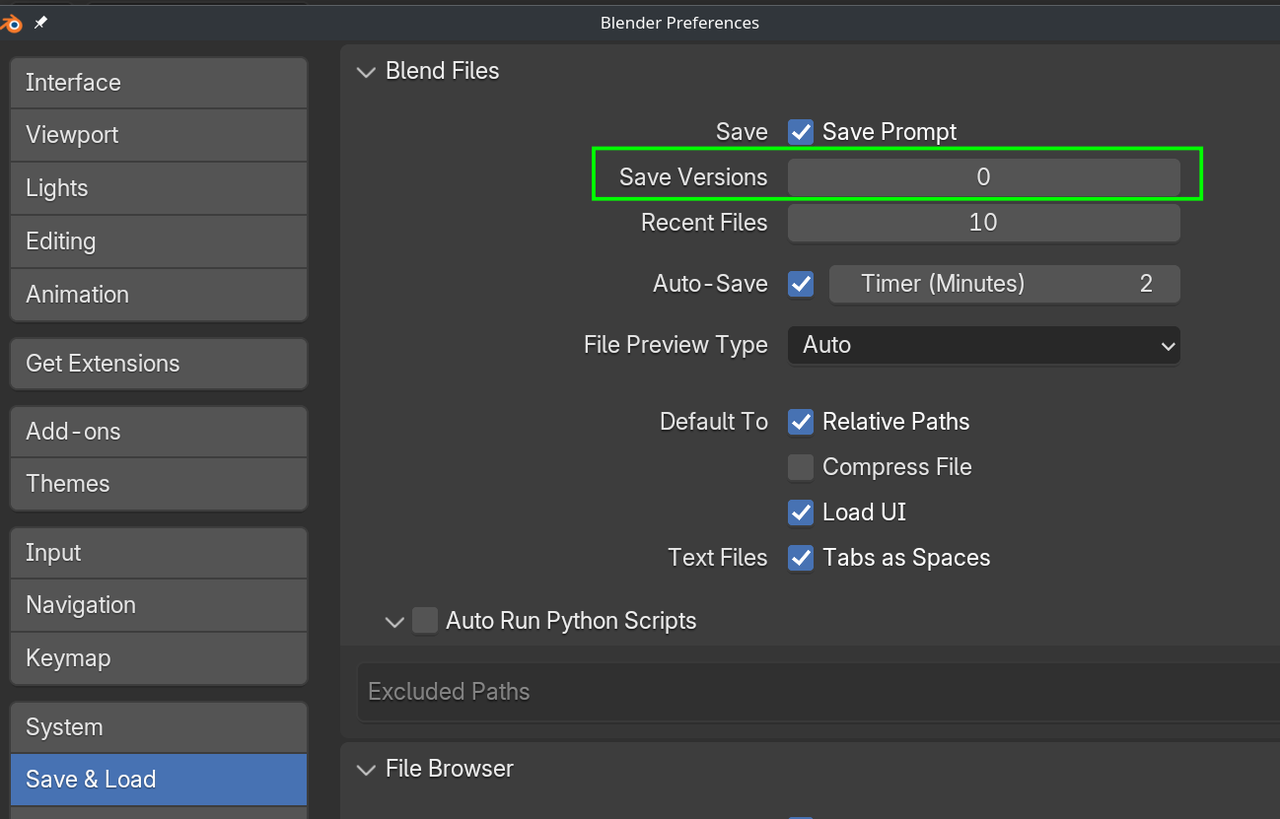
Task: Open the Get Extensions section
Action: [159, 363]
